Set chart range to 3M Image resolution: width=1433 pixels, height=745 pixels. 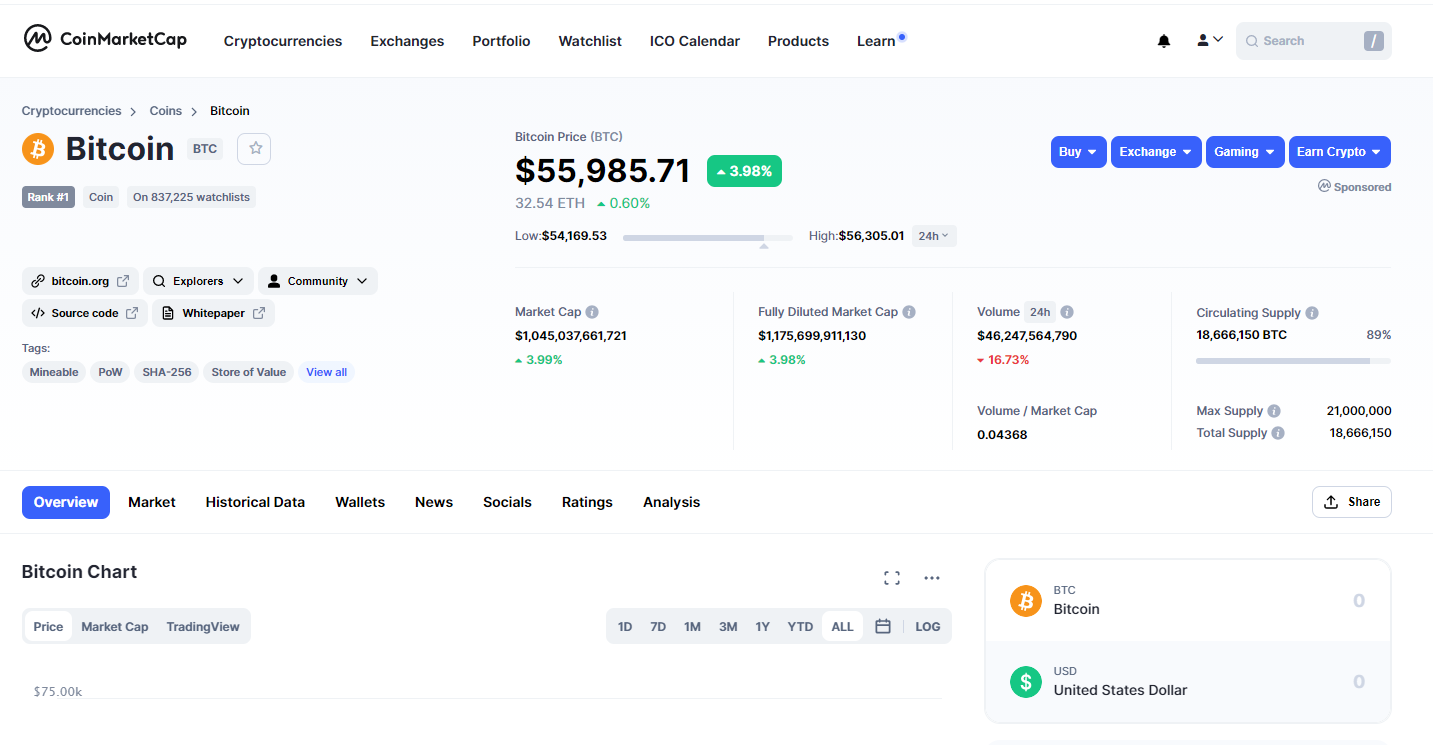point(728,627)
